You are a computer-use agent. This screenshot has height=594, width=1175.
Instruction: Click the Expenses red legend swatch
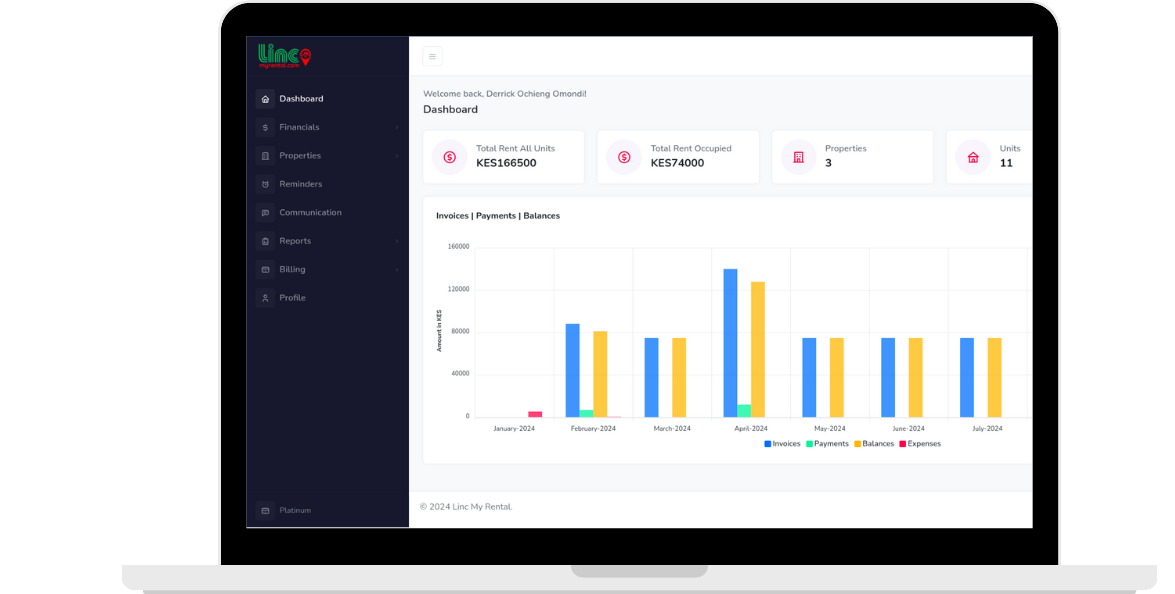point(903,444)
